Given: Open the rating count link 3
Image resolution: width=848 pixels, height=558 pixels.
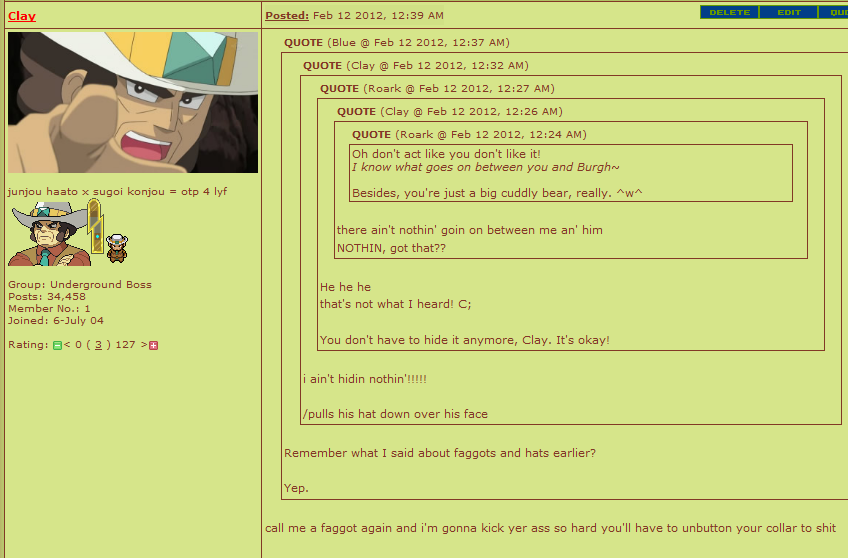Looking at the screenshot, I should click(98, 345).
